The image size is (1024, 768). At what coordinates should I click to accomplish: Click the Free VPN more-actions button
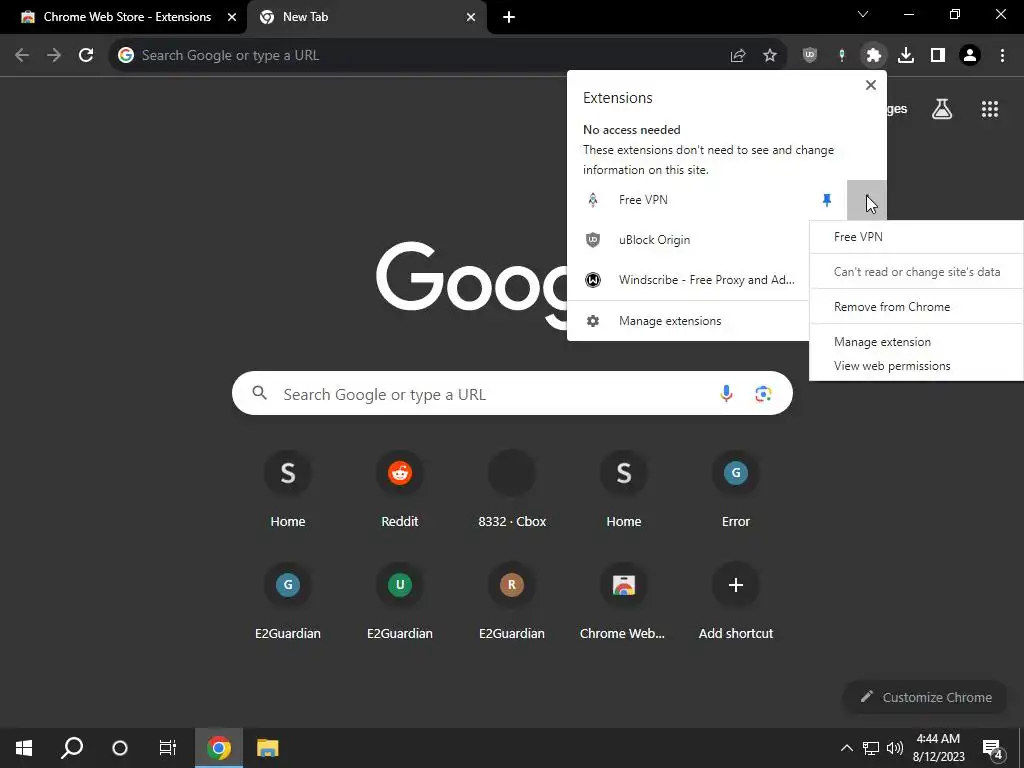point(867,200)
